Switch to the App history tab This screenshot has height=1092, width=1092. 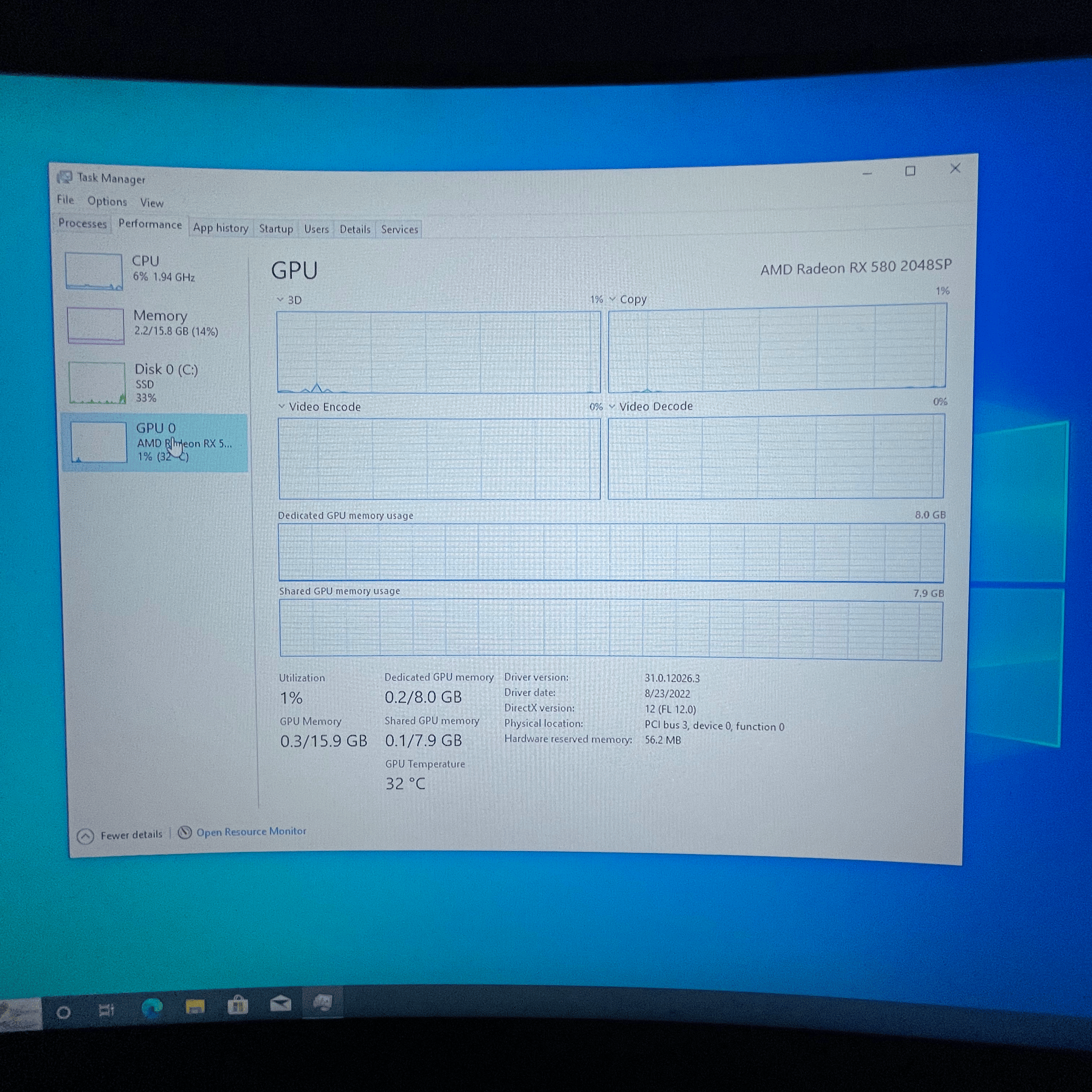tap(220, 228)
